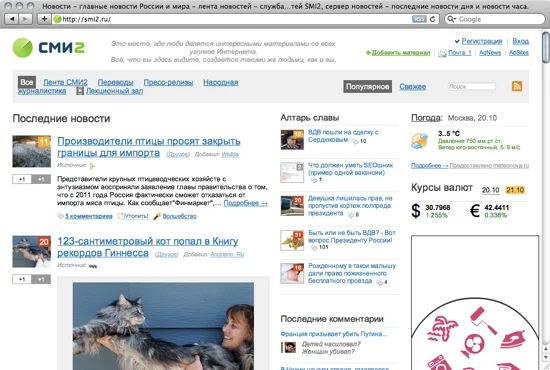
Task: Vote white +1 on poultry article
Action: [22, 179]
